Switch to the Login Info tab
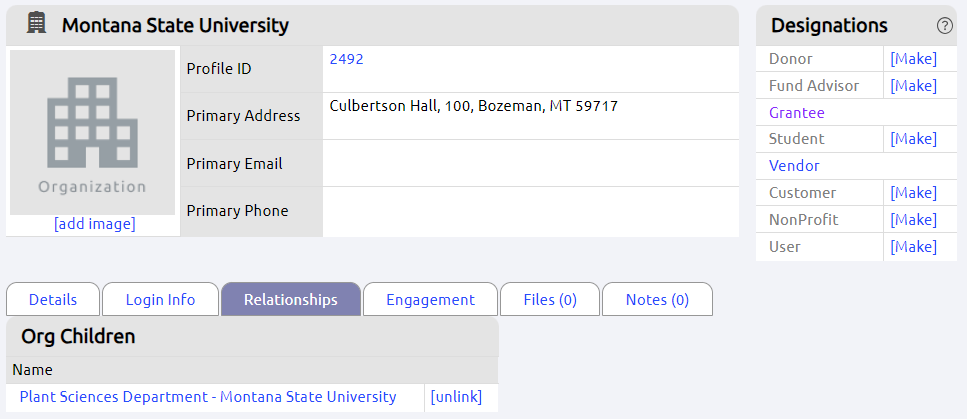Image resolution: width=967 pixels, height=419 pixels. 160,299
